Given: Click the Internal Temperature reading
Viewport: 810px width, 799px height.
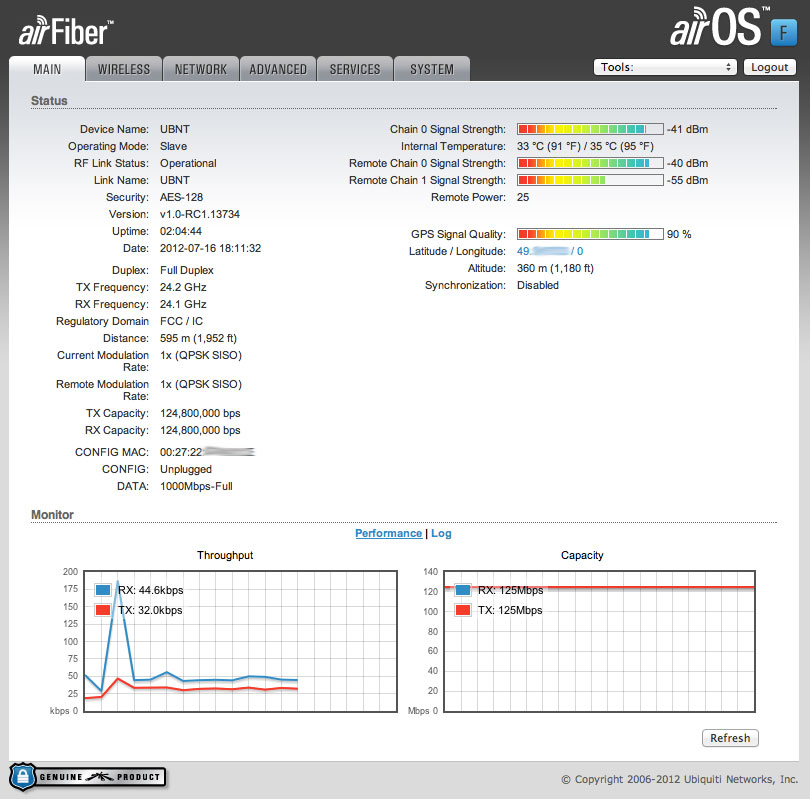Looking at the screenshot, I should pyautogui.click(x=585, y=146).
